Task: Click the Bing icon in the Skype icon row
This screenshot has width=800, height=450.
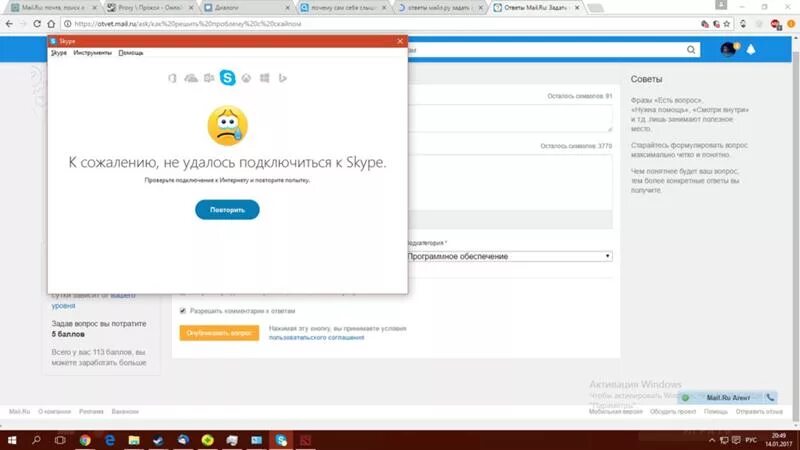Action: click(283, 78)
